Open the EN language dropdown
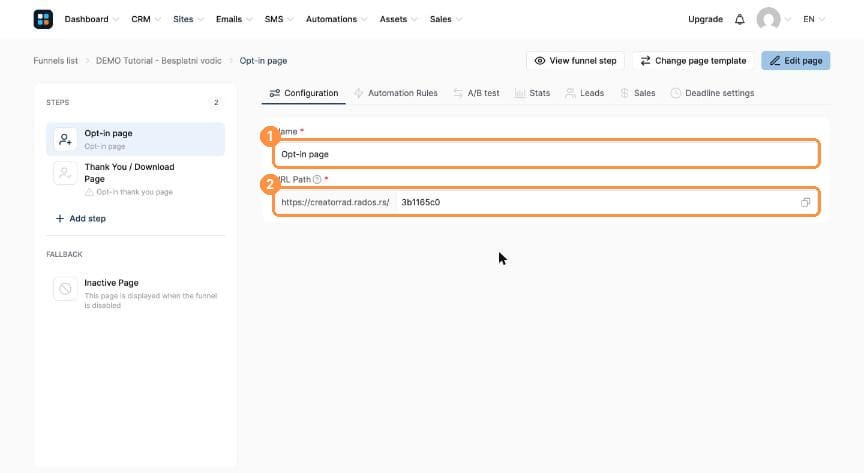This screenshot has width=864, height=473. coord(813,19)
